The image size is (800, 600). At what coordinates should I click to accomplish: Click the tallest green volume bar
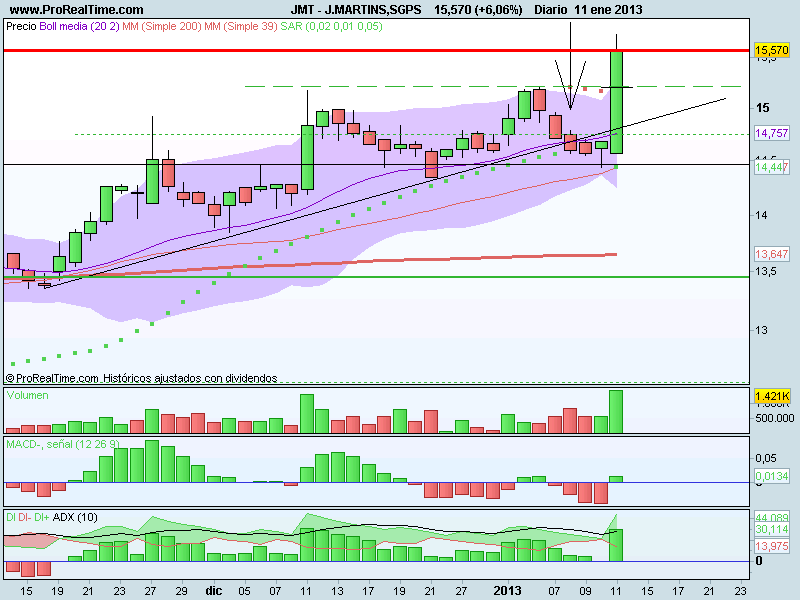click(x=616, y=412)
